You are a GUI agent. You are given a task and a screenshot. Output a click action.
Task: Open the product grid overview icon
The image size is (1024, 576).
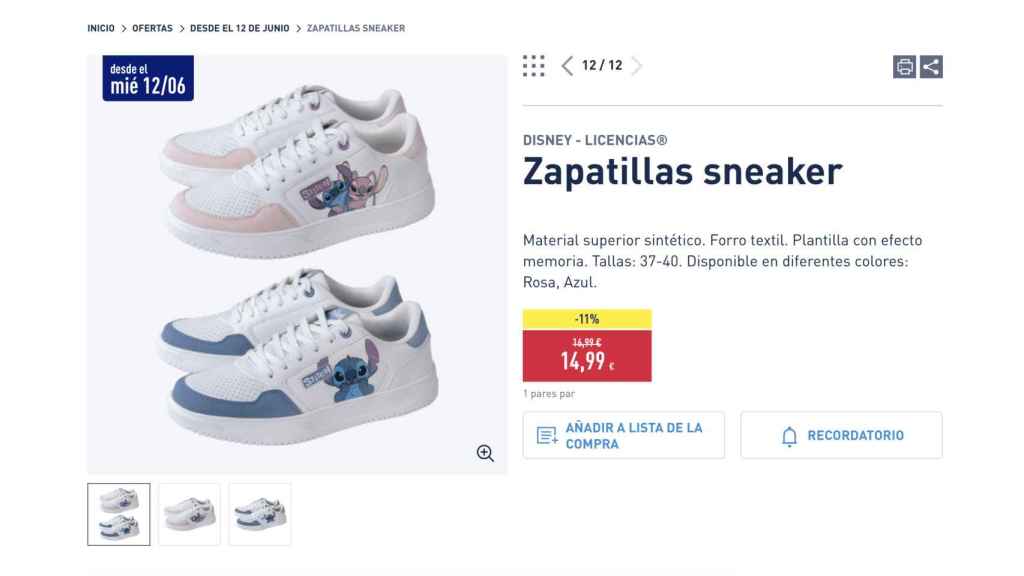click(x=534, y=65)
